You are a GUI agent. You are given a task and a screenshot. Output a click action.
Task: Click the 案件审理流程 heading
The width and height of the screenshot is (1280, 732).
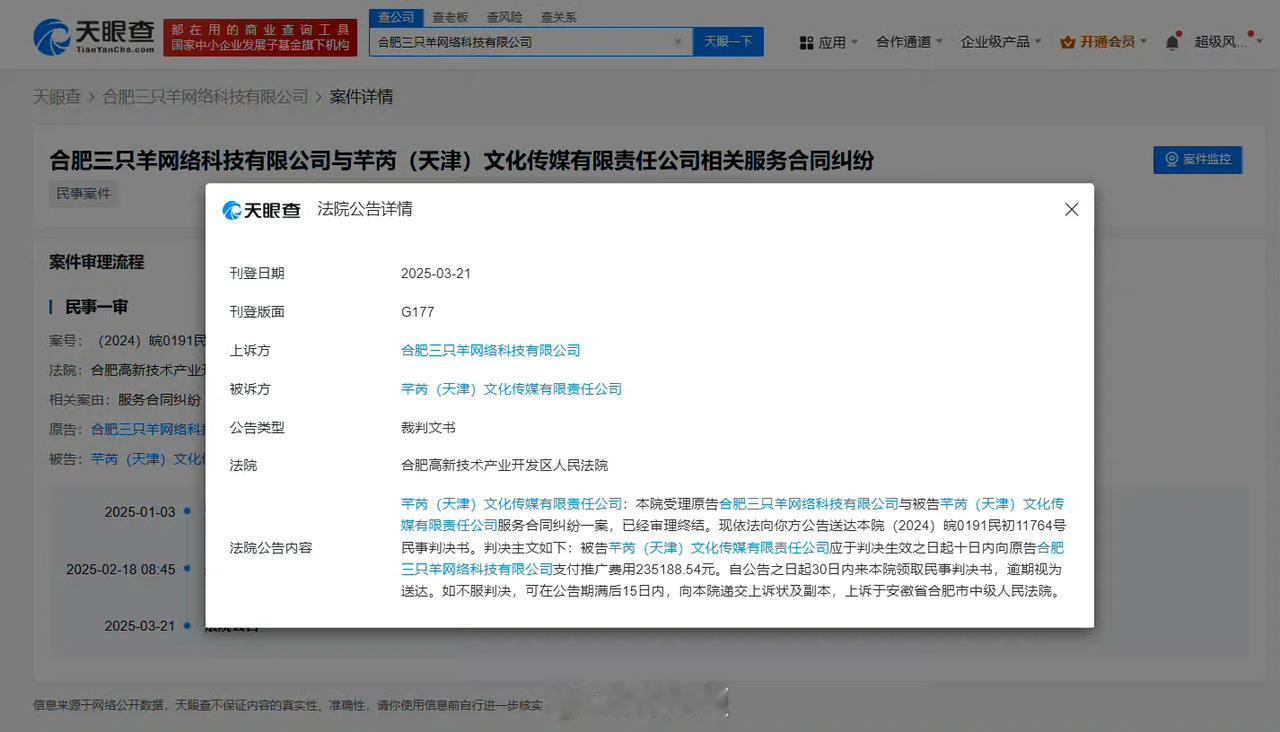click(x=97, y=262)
